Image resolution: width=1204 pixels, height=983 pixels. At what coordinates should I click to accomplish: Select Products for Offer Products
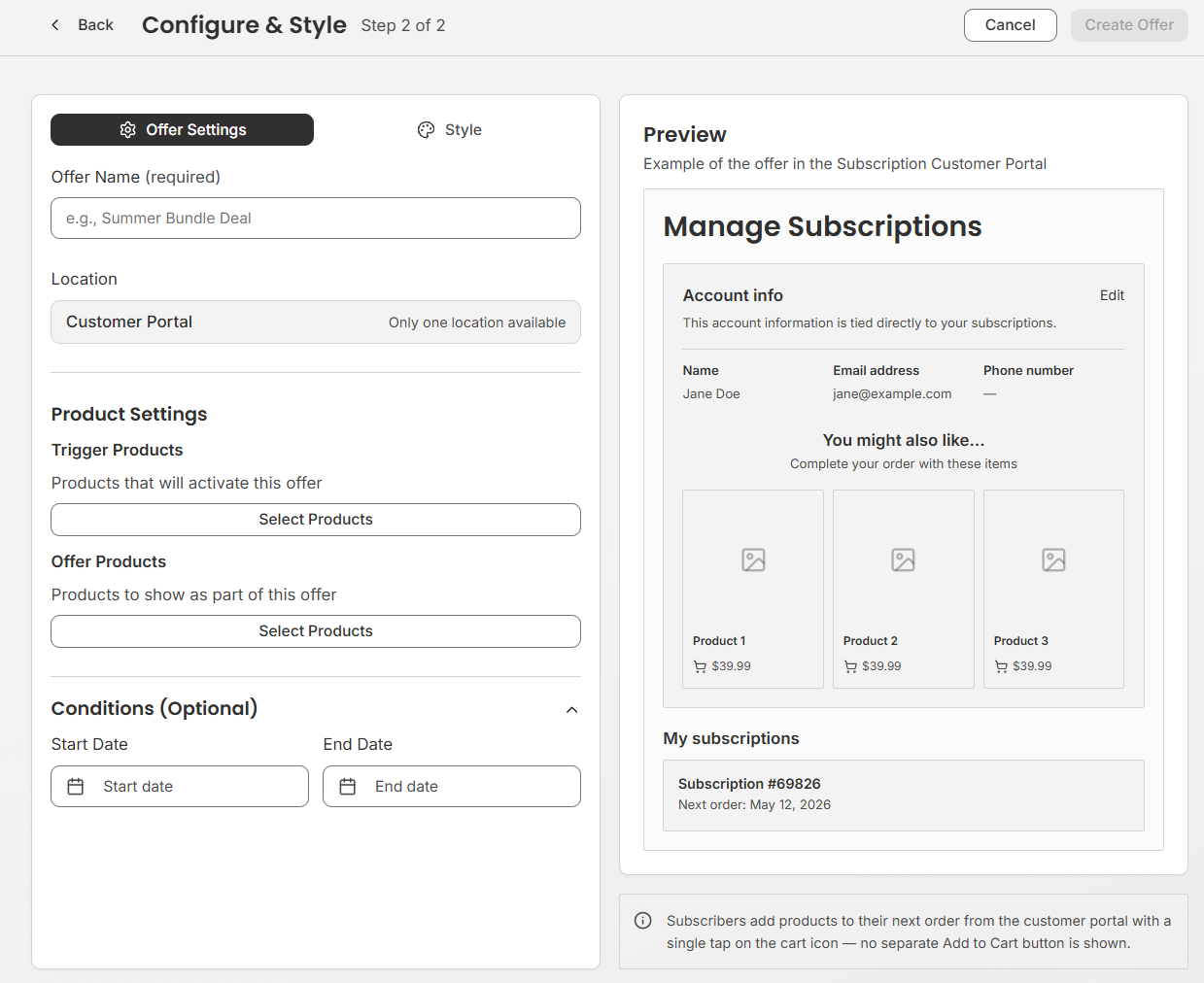pos(316,631)
